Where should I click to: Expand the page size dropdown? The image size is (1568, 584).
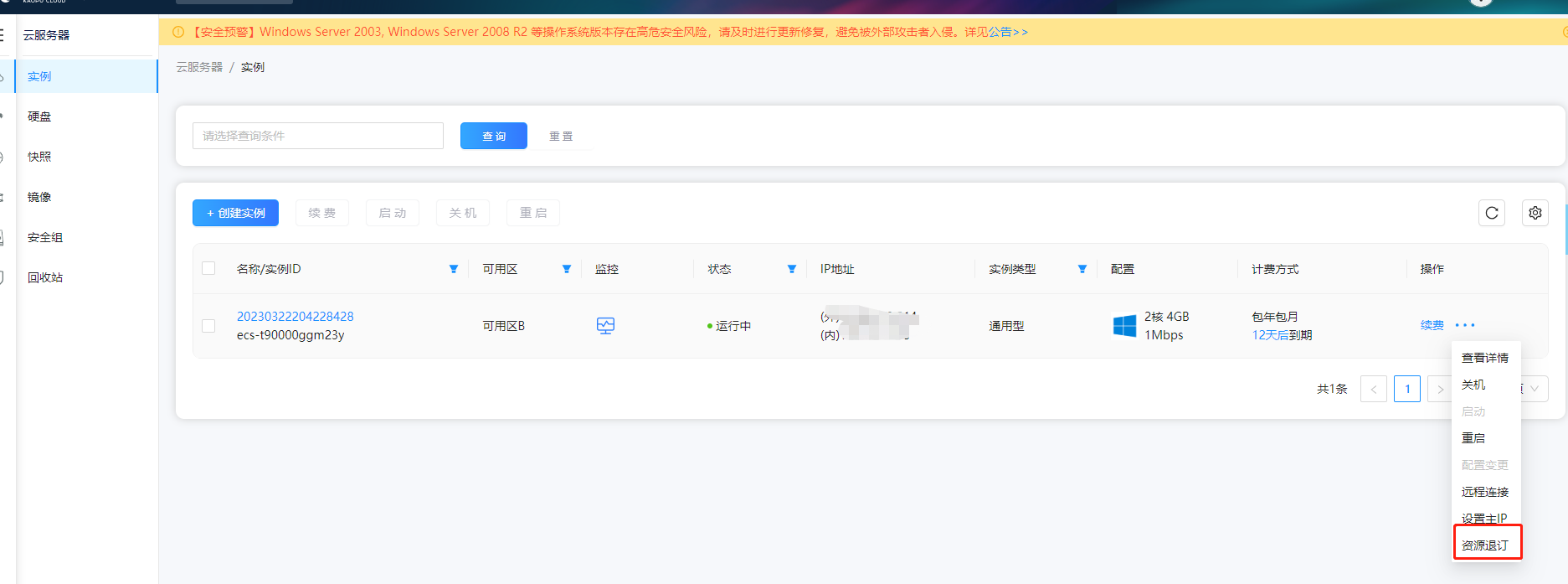(1535, 389)
